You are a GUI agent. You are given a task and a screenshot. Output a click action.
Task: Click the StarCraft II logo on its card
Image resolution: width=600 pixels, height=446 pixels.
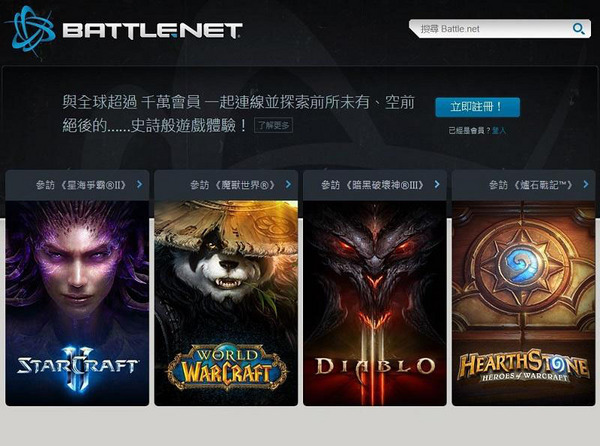click(x=78, y=368)
